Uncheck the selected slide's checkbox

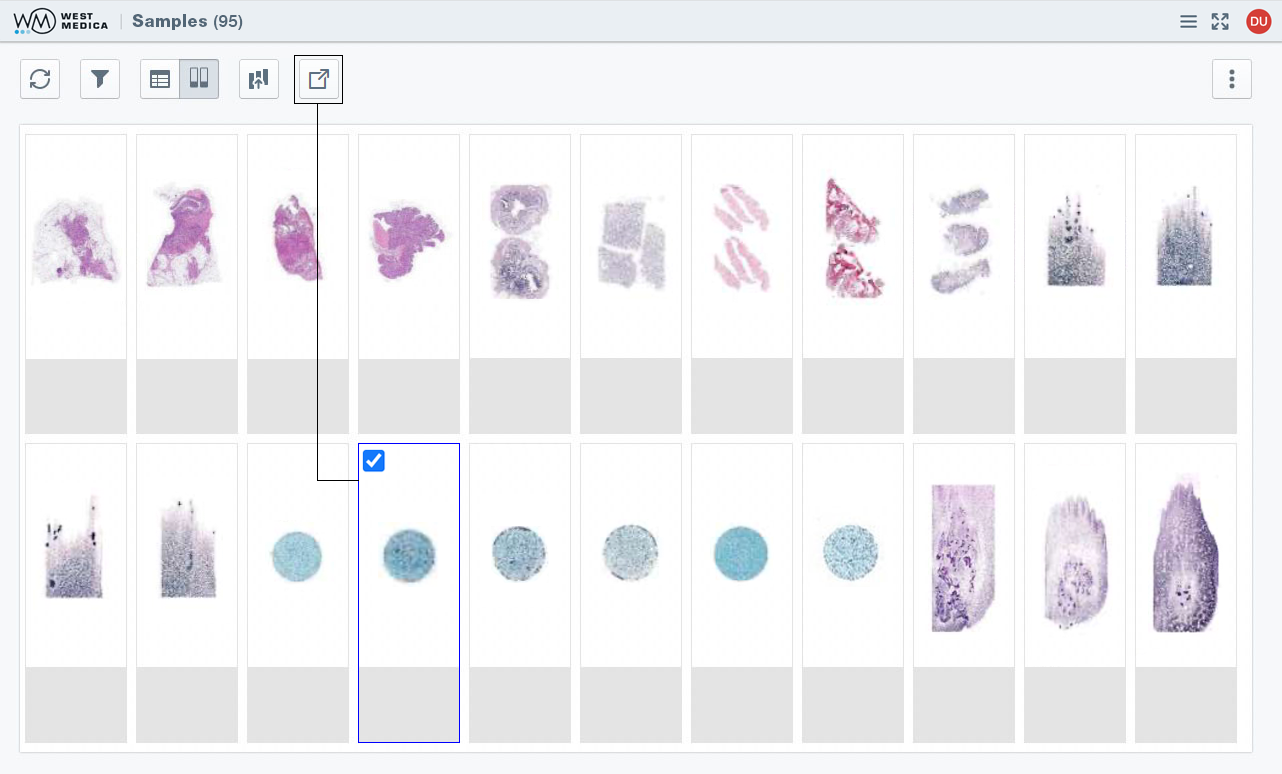coord(374,460)
